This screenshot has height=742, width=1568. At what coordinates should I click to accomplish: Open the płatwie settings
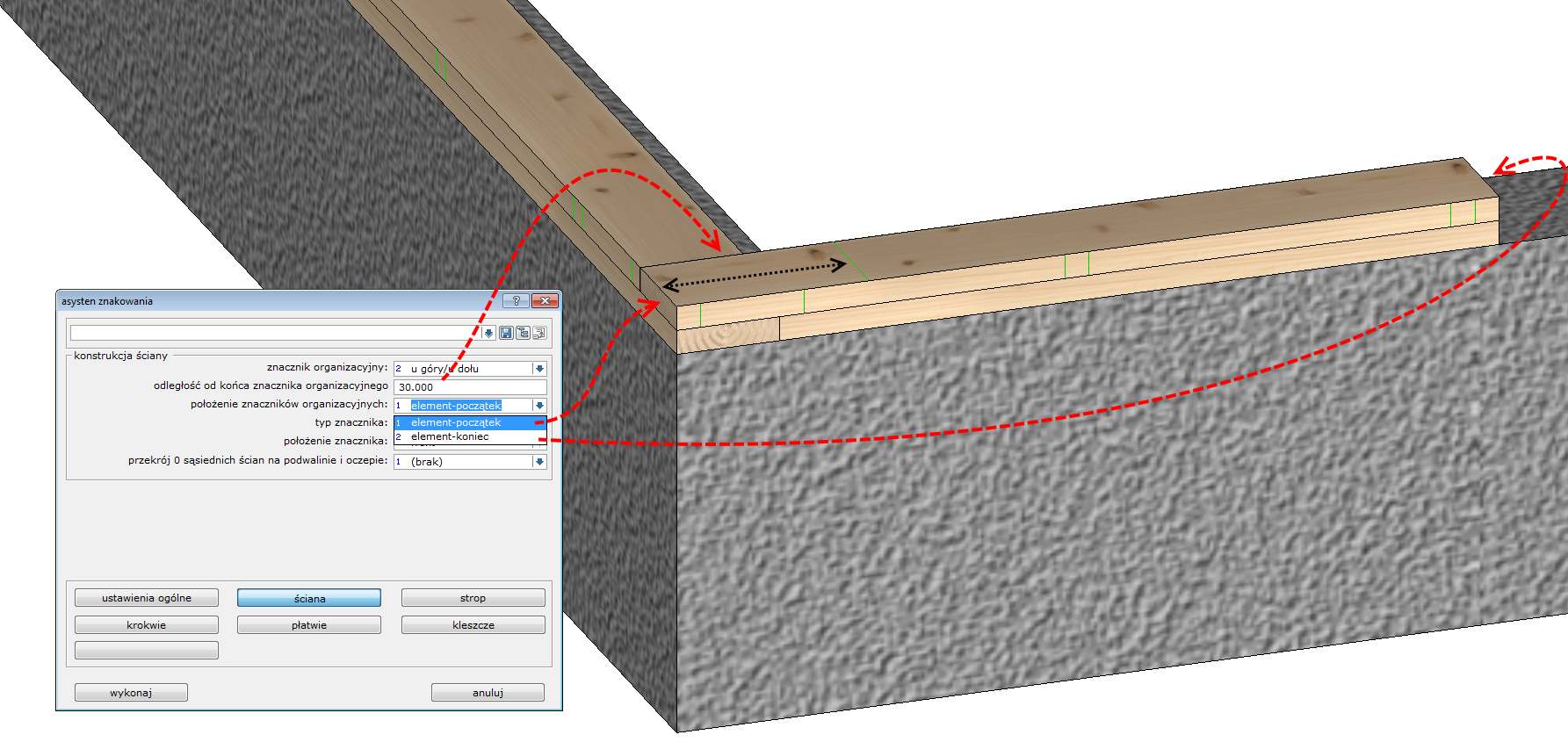coord(309,625)
